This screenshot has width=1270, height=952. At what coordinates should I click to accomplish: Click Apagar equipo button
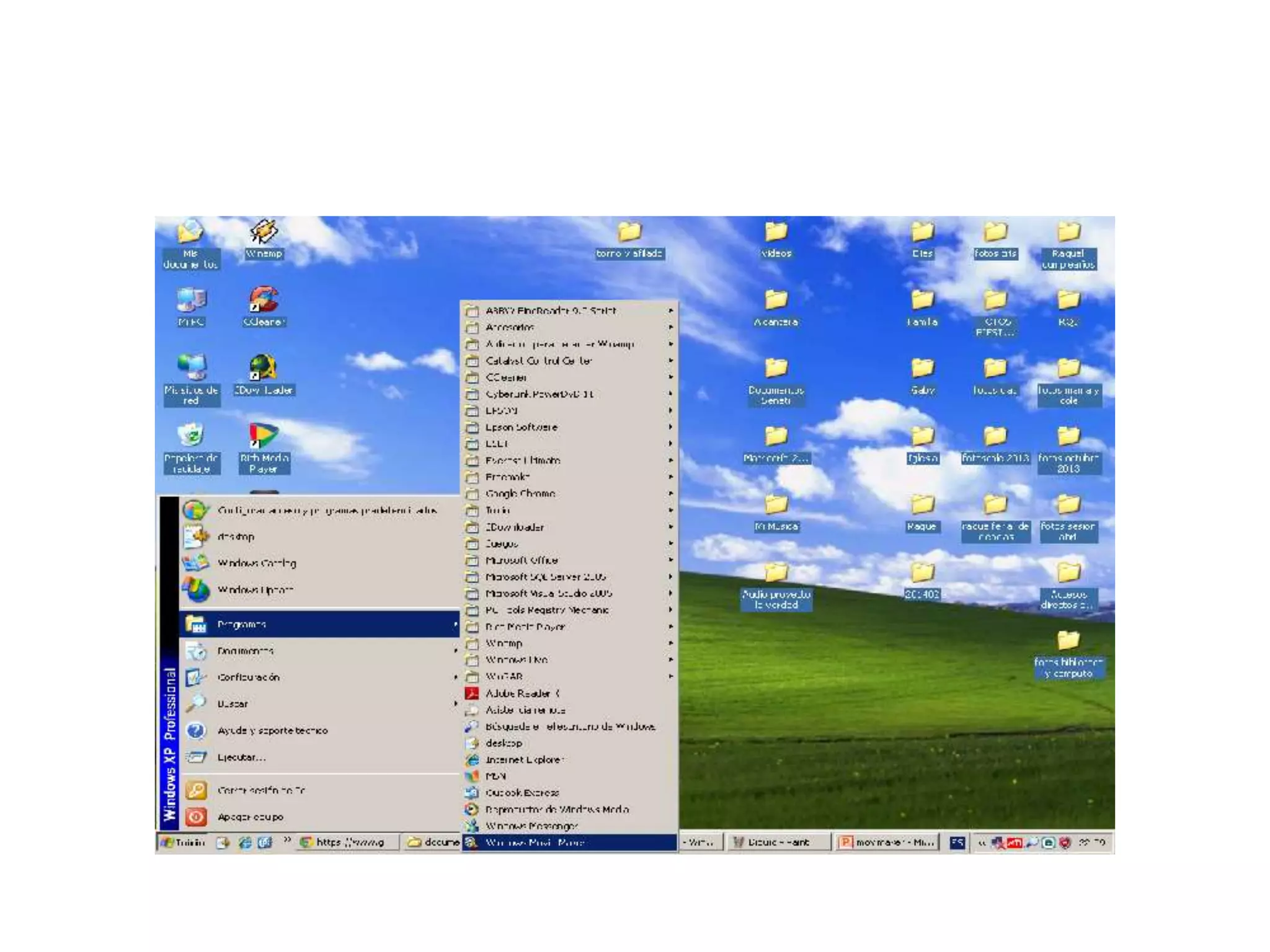coord(250,817)
